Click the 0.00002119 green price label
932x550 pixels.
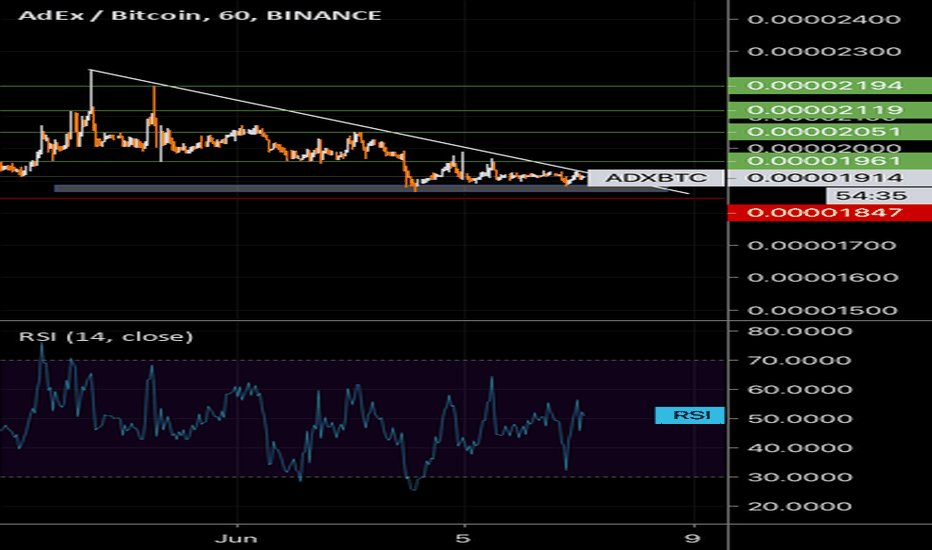[x=830, y=109]
